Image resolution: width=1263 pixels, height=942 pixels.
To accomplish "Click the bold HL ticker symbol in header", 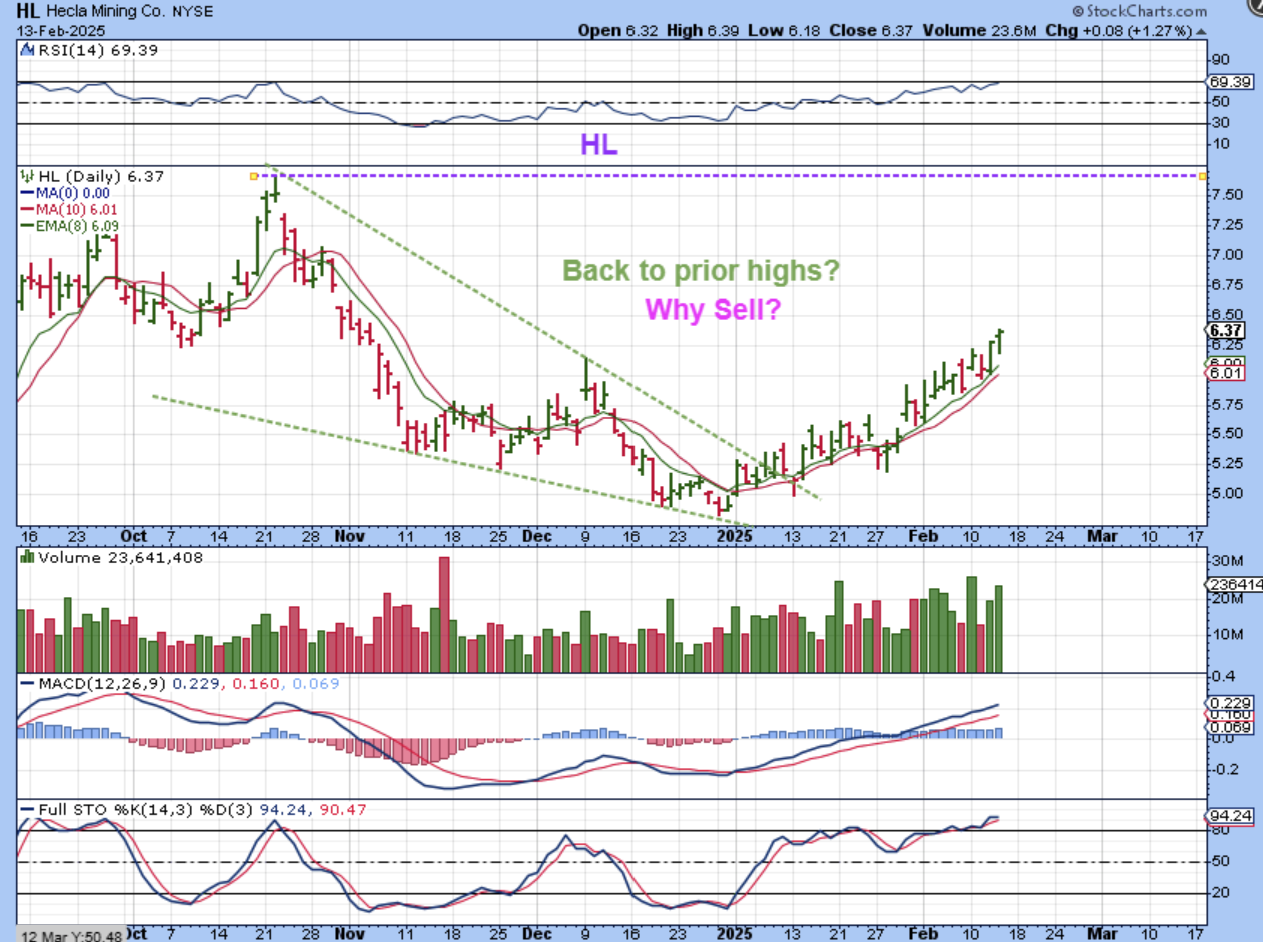I will tap(27, 10).
